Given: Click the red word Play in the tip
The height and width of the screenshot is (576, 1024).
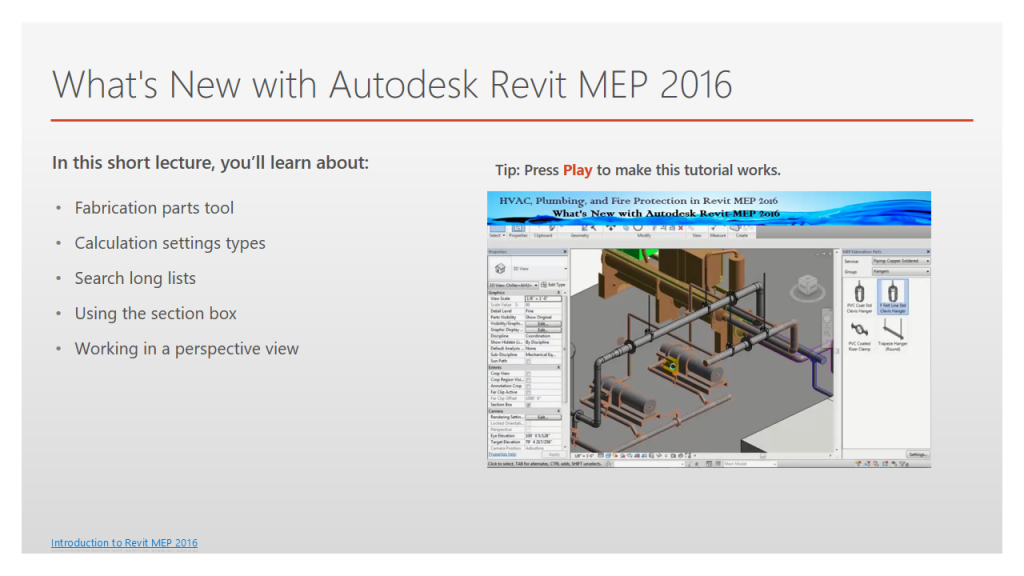Looking at the screenshot, I should (x=577, y=170).
